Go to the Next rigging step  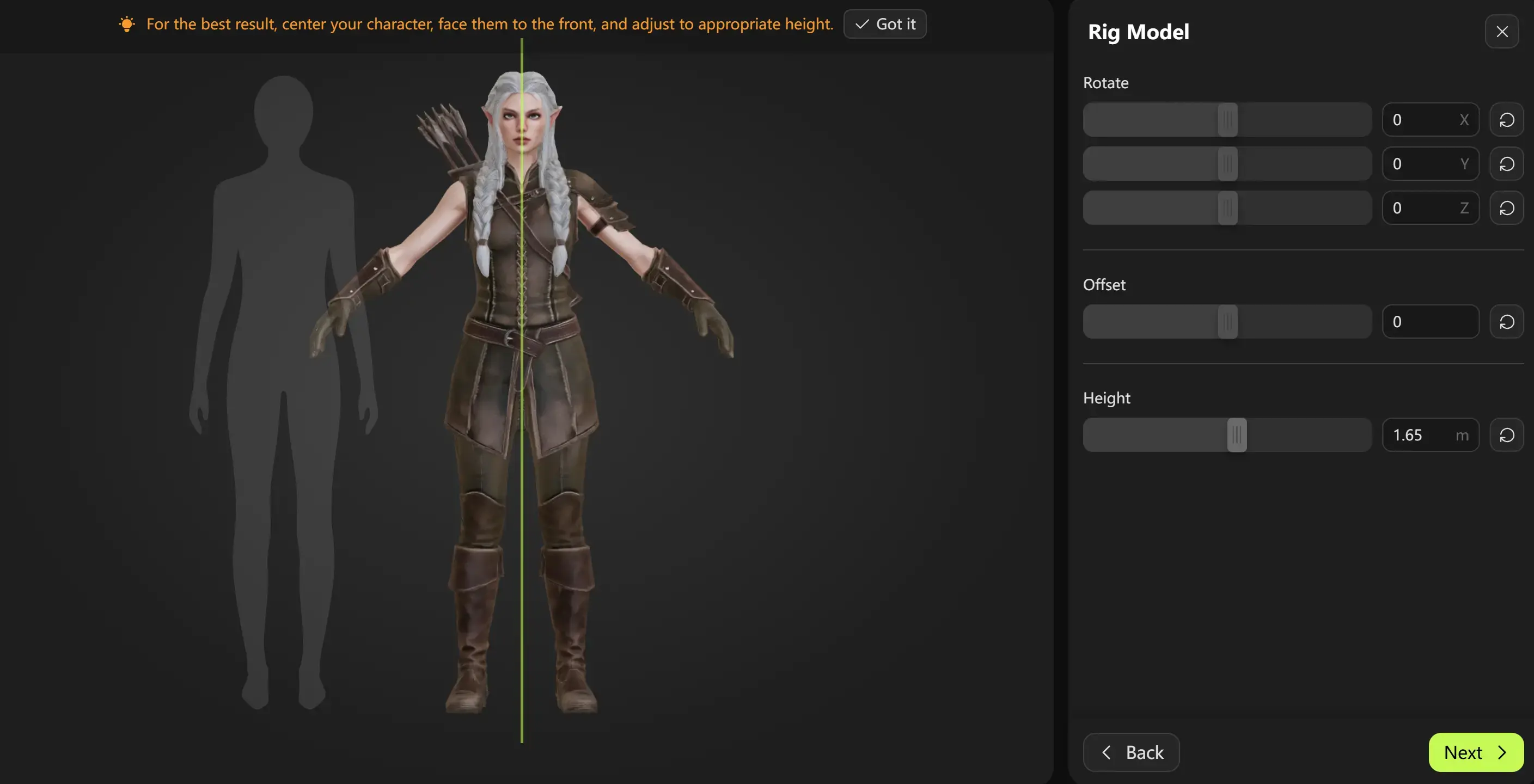tap(1476, 752)
